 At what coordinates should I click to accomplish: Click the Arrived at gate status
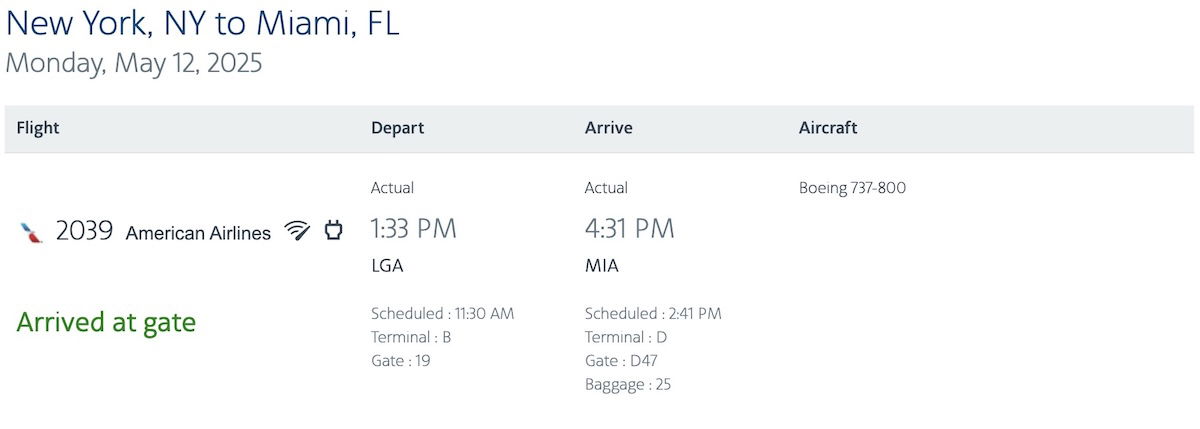click(x=106, y=322)
